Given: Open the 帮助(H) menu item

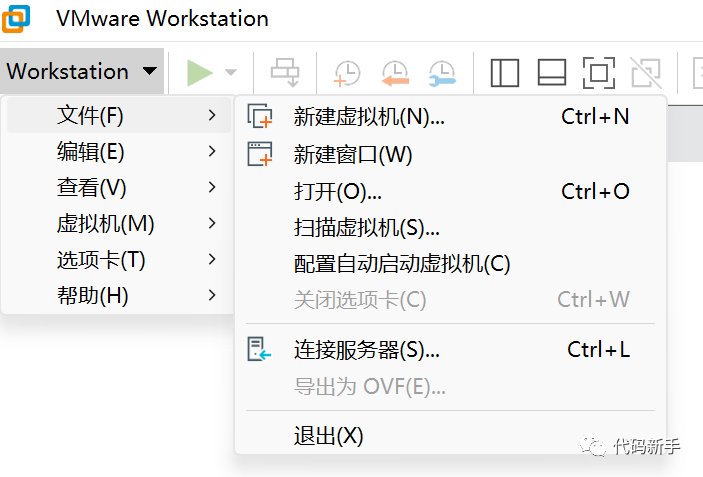Looking at the screenshot, I should coord(119,295).
